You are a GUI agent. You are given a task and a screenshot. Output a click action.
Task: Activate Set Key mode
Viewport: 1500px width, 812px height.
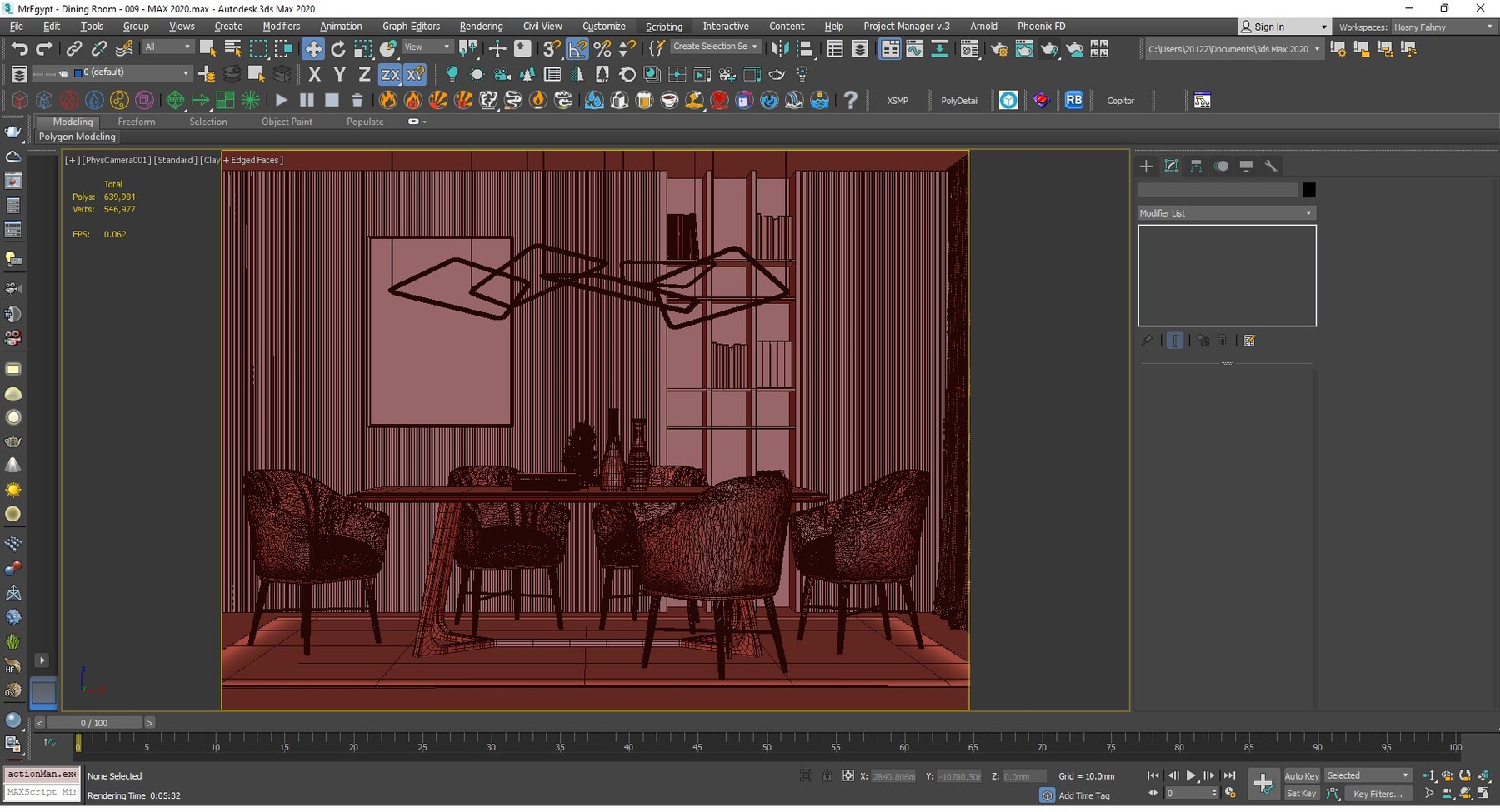pyautogui.click(x=1301, y=794)
